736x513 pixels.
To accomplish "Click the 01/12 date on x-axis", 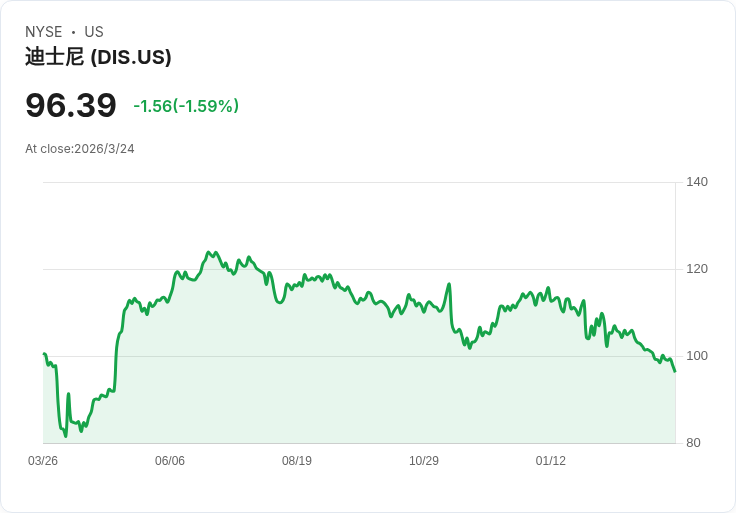I will point(551,461).
